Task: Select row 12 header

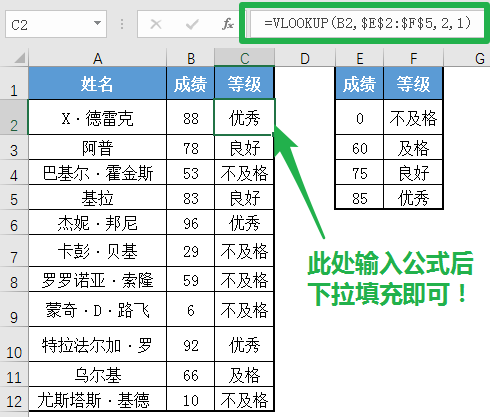Action: pos(14,399)
